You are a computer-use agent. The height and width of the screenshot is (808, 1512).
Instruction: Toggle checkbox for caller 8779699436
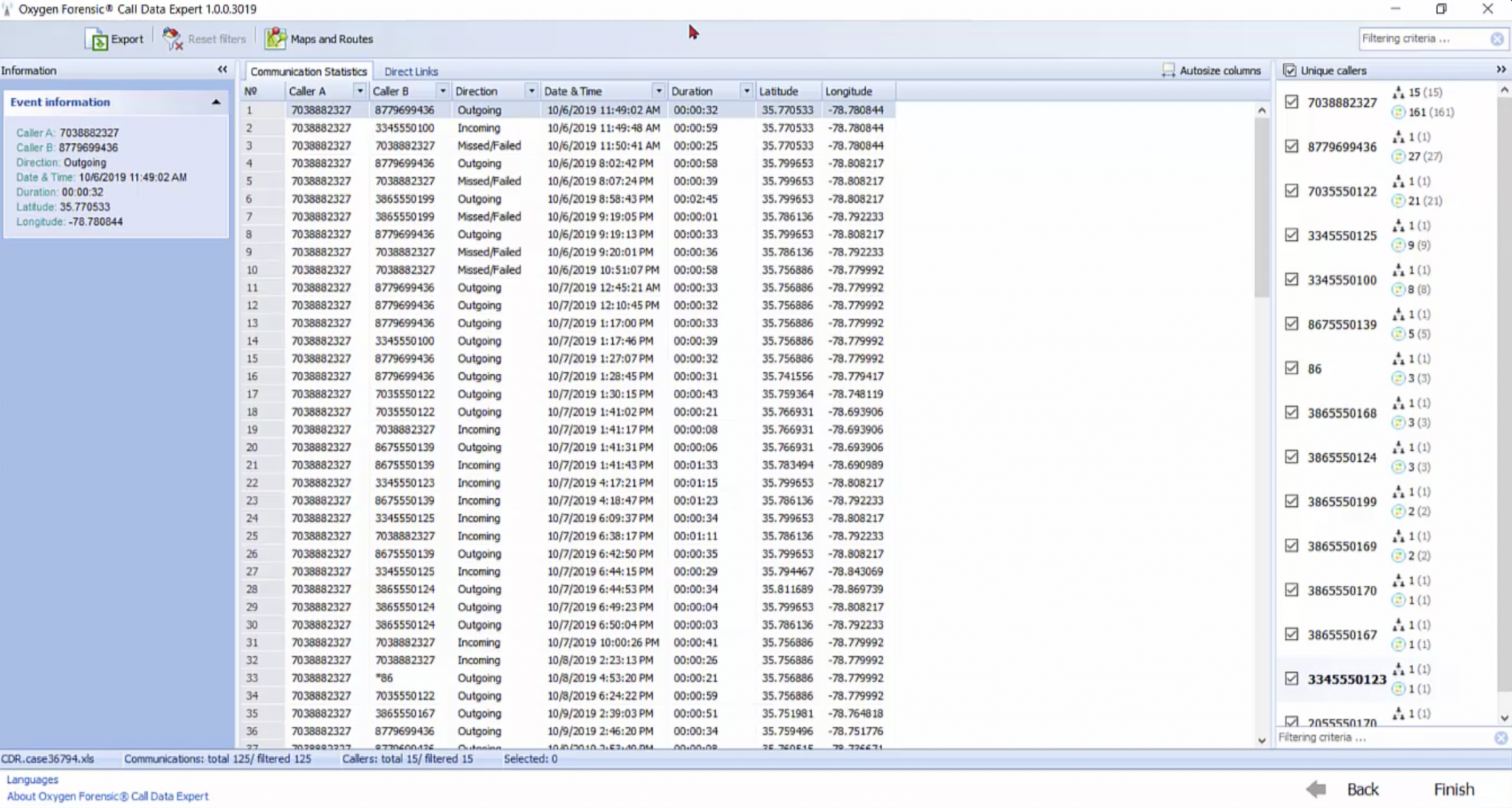tap(1292, 146)
